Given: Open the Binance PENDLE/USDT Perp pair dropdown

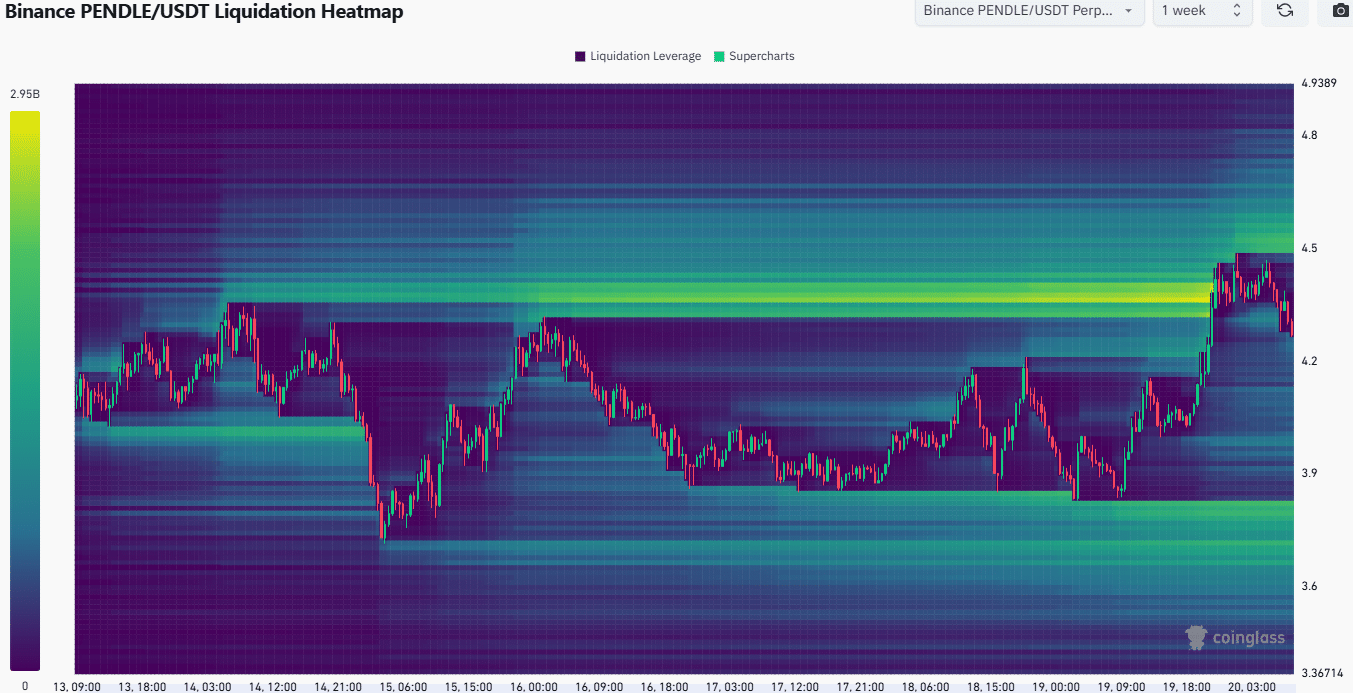Looking at the screenshot, I should (1029, 11).
